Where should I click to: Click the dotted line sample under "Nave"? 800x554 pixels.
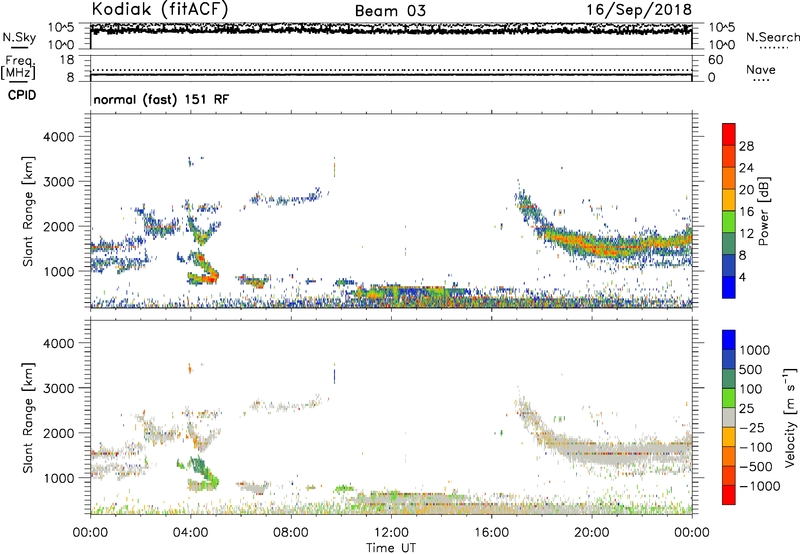point(761,80)
